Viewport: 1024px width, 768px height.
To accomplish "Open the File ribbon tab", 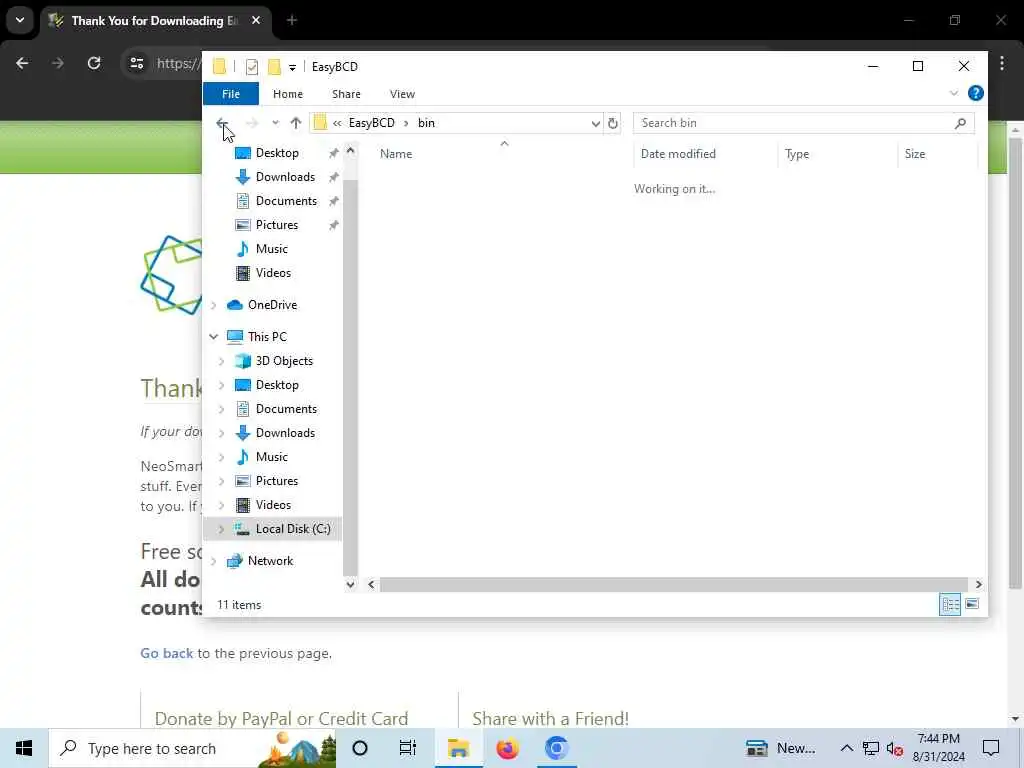I will point(231,94).
